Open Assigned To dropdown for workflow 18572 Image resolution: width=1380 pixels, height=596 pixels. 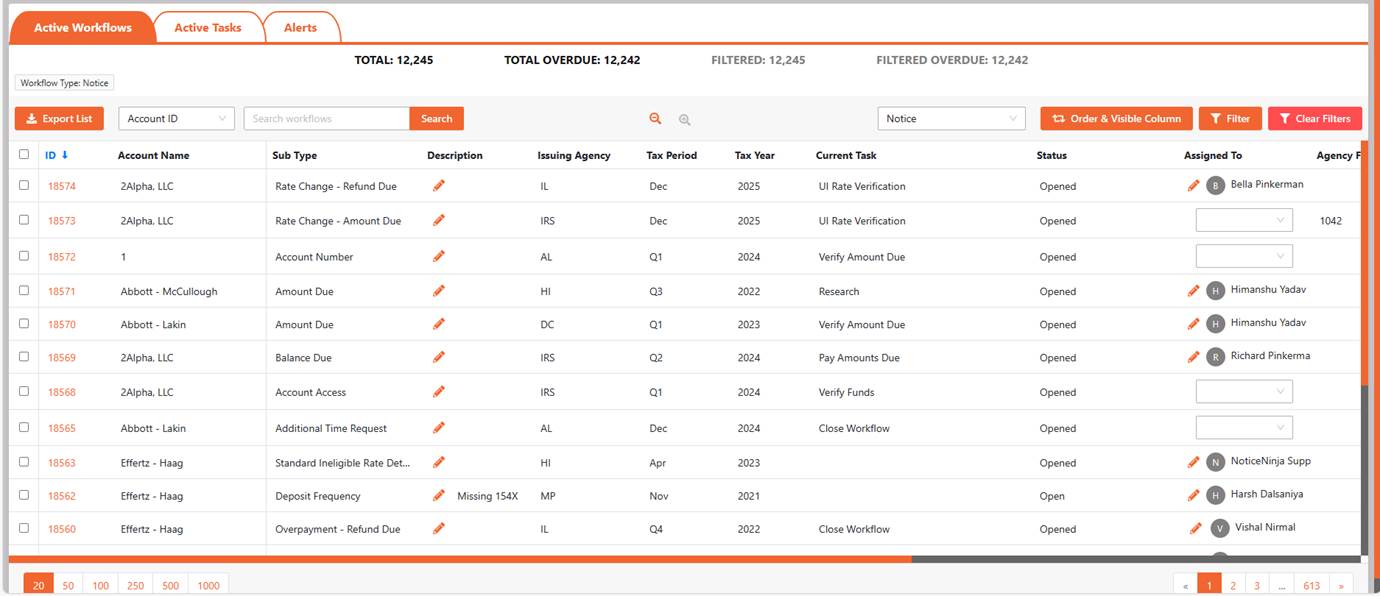pos(1244,257)
